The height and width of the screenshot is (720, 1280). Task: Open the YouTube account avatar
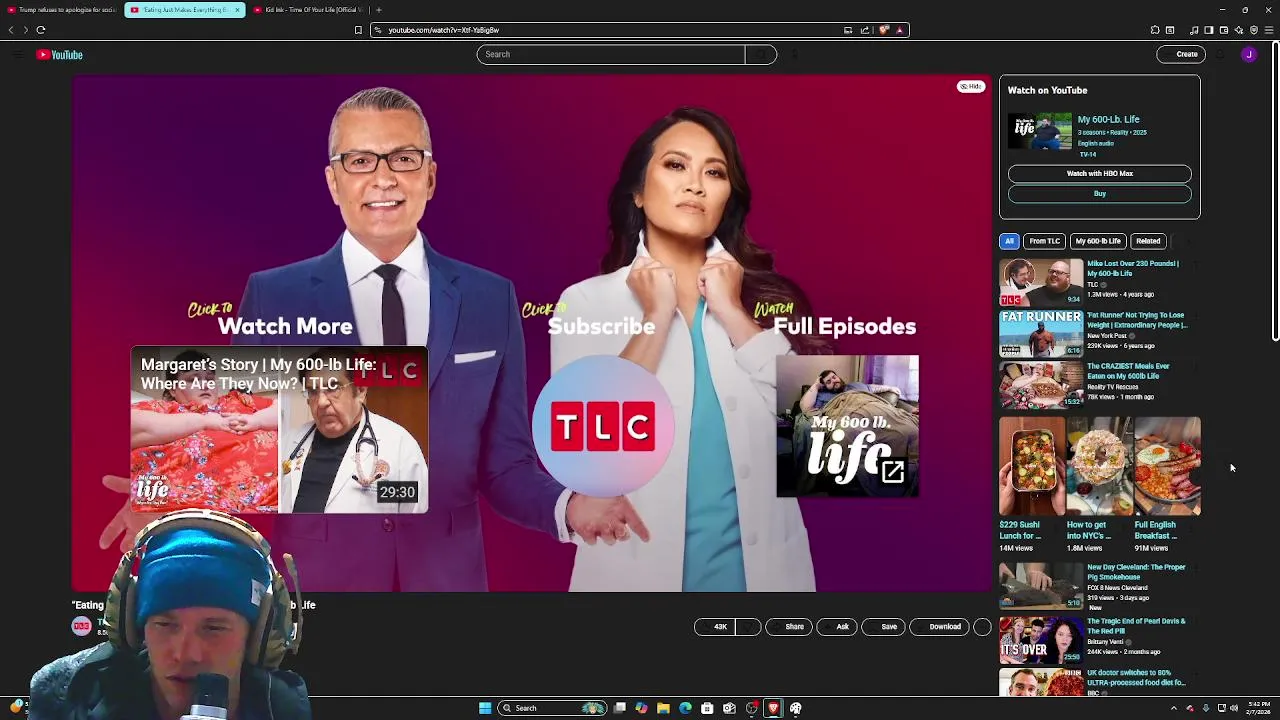coord(1249,55)
